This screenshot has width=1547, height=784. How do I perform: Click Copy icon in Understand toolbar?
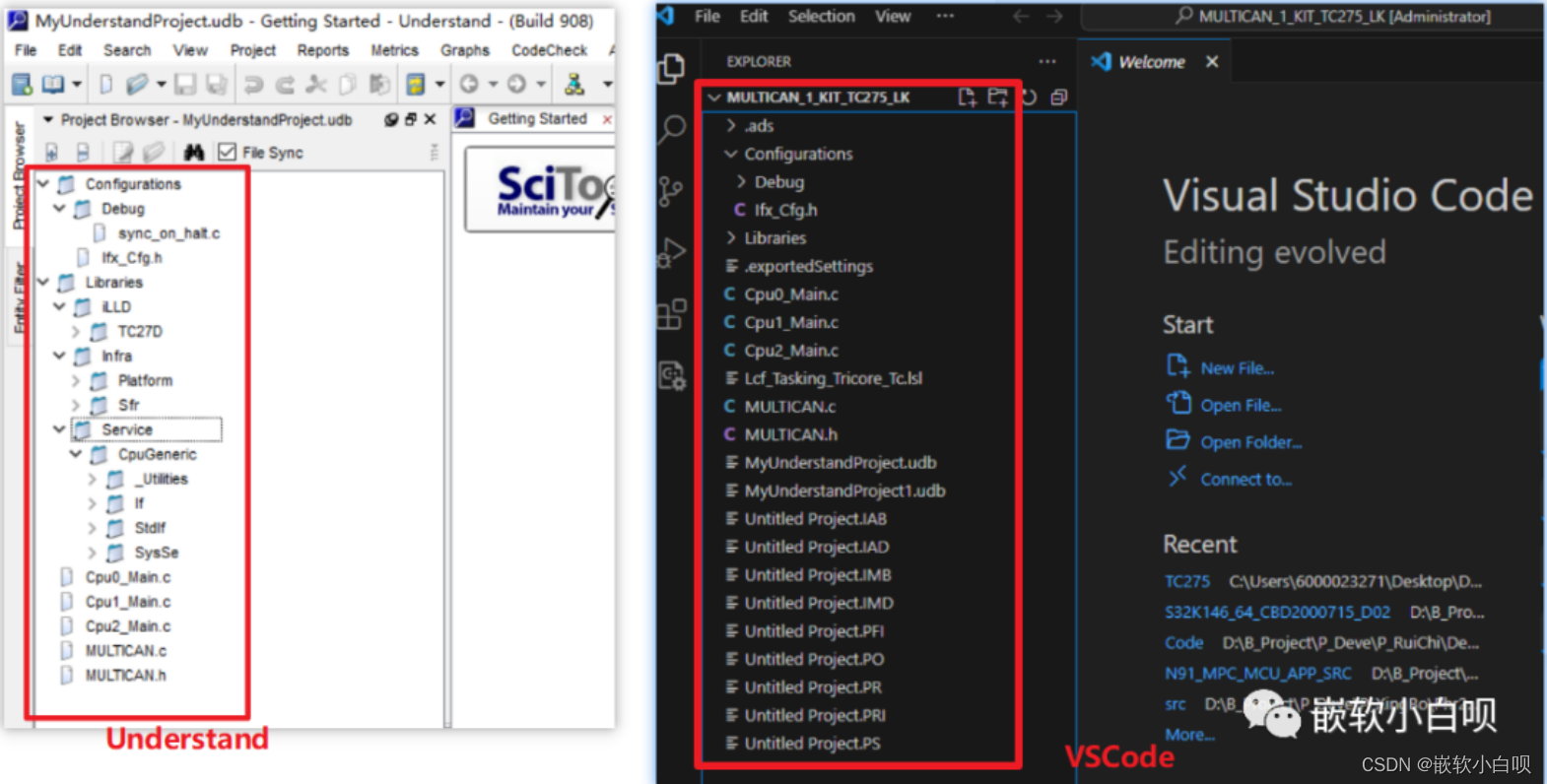tap(348, 85)
